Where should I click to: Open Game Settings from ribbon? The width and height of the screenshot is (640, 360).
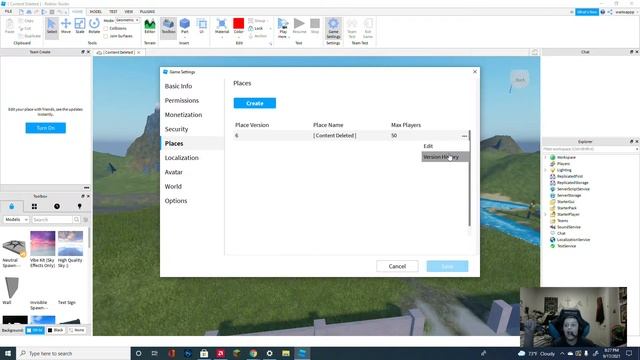pyautogui.click(x=333, y=28)
